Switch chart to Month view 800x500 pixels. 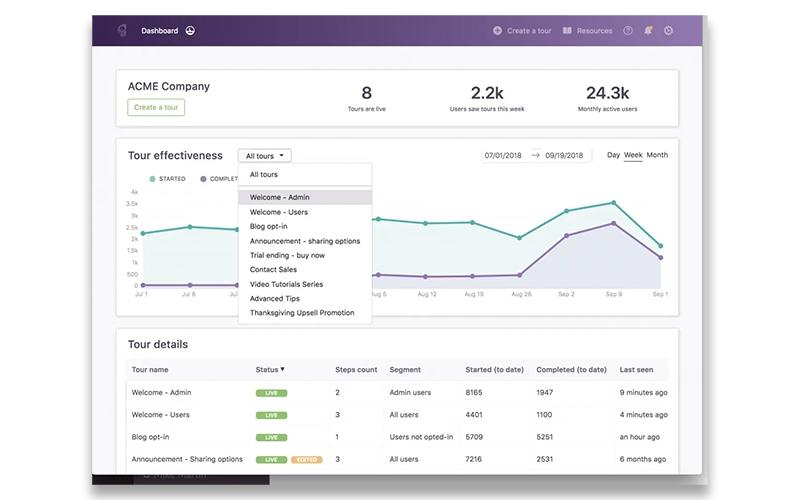pyautogui.click(x=657, y=155)
